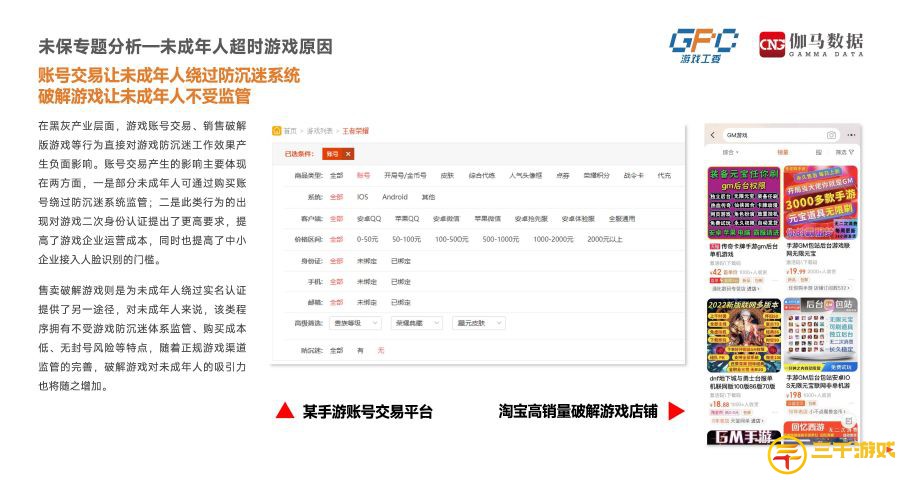Open the 传奇卡牌手游gm后台 product title

744,249
